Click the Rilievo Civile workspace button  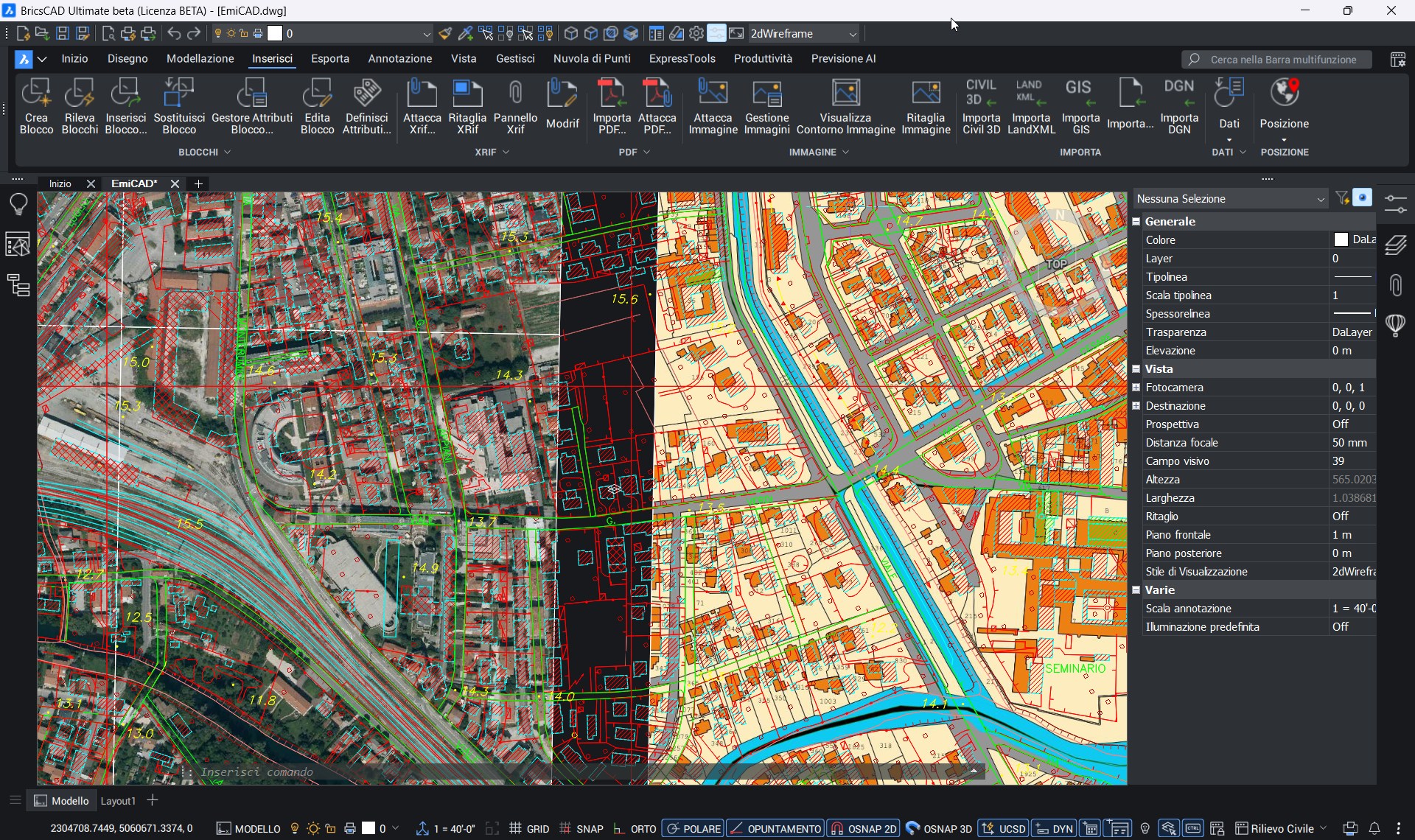1281,829
